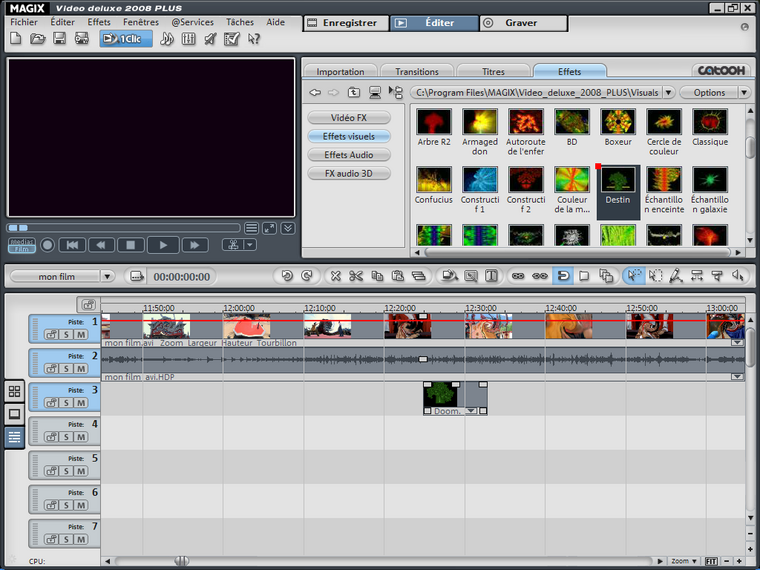Open the Fenêtres menu
Viewport: 760px width, 570px height.
(141, 22)
